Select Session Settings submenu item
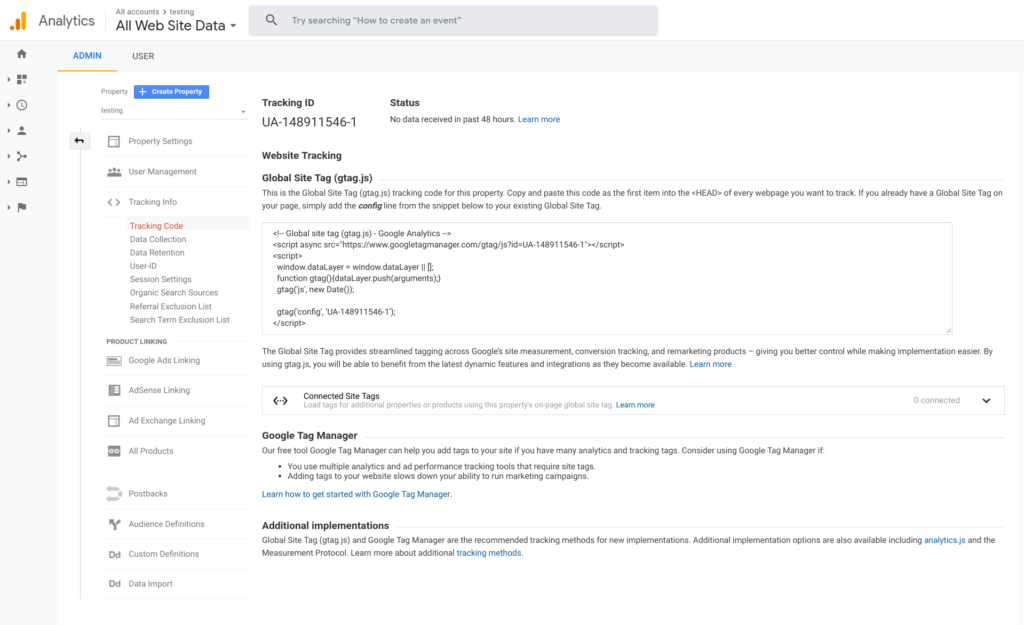Screen dimensions: 1024x625 (160, 280)
